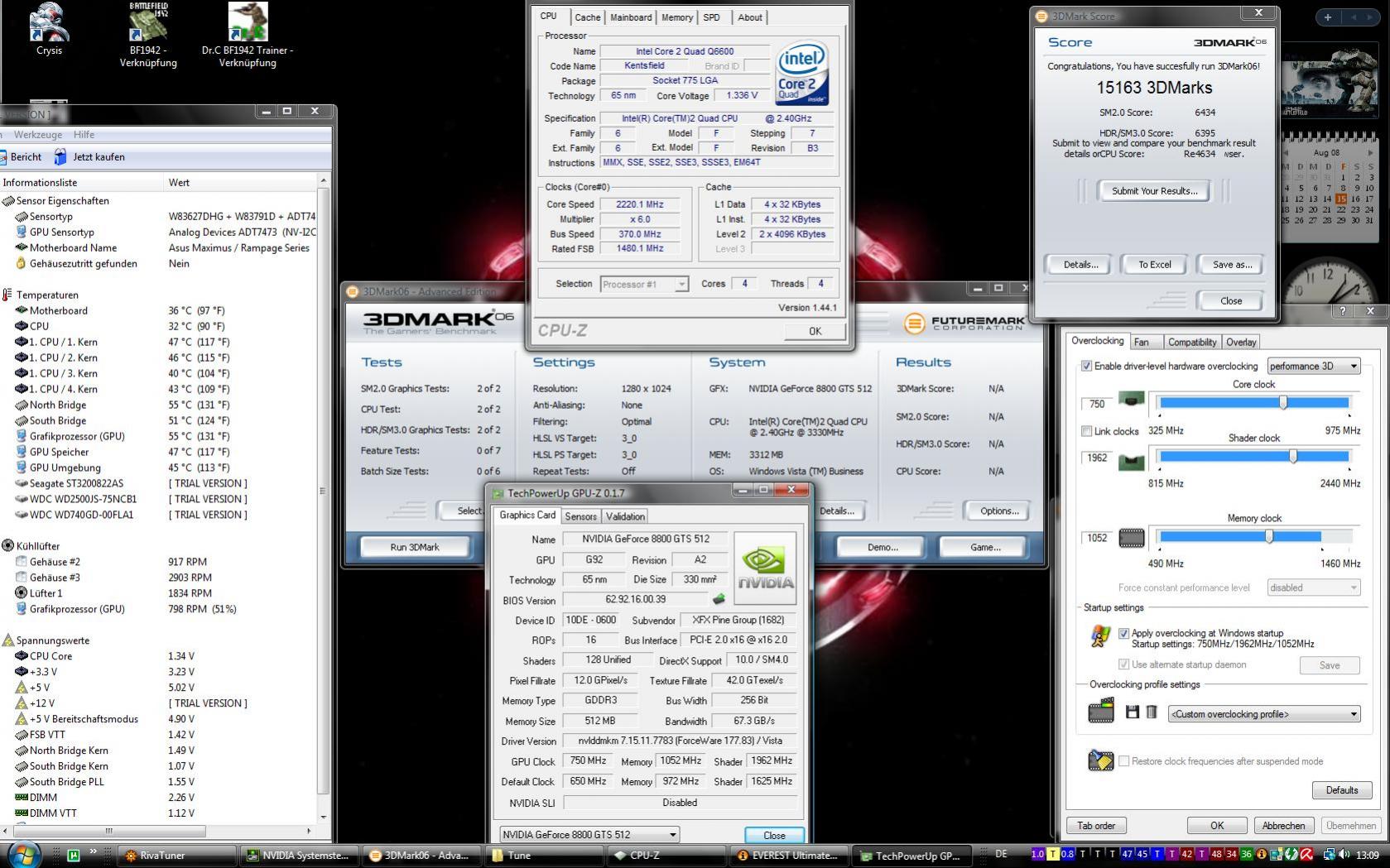Click the restore clock frequencies broom icon
The image size is (1390, 868).
point(1100,760)
